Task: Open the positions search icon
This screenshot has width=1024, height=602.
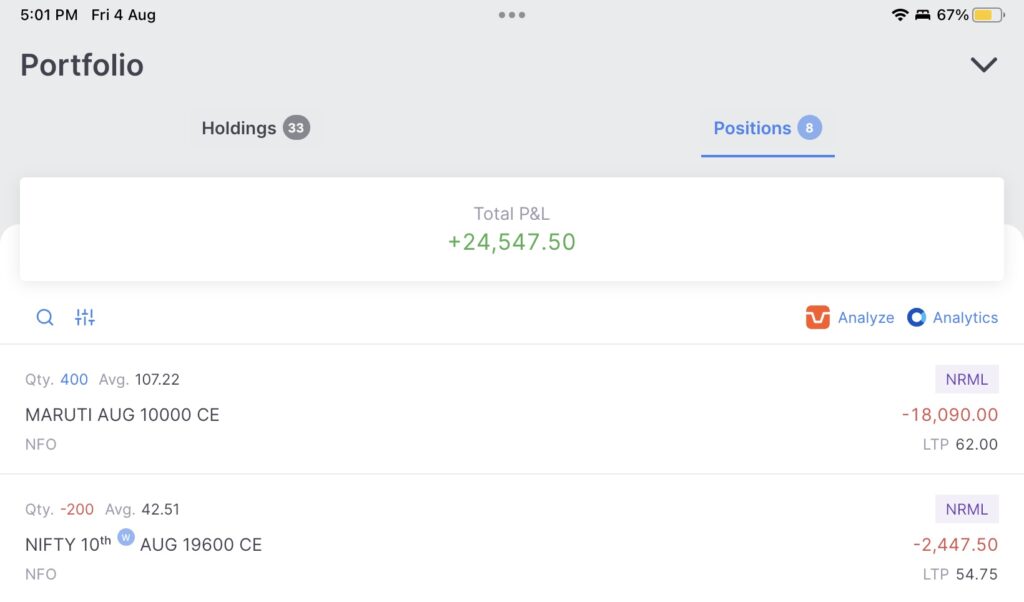Action: [45, 318]
